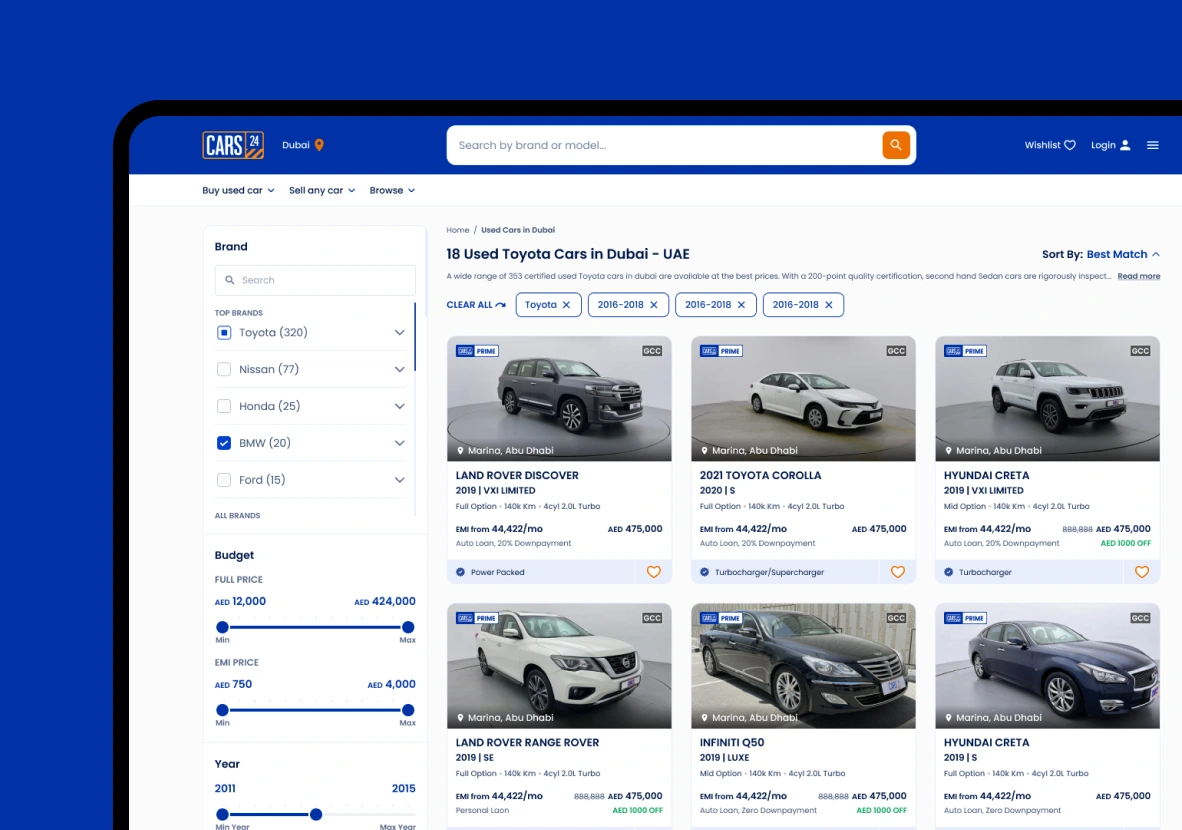Click GCC badge on Toyota Corolla card
This screenshot has height=830, width=1182.
896,351
